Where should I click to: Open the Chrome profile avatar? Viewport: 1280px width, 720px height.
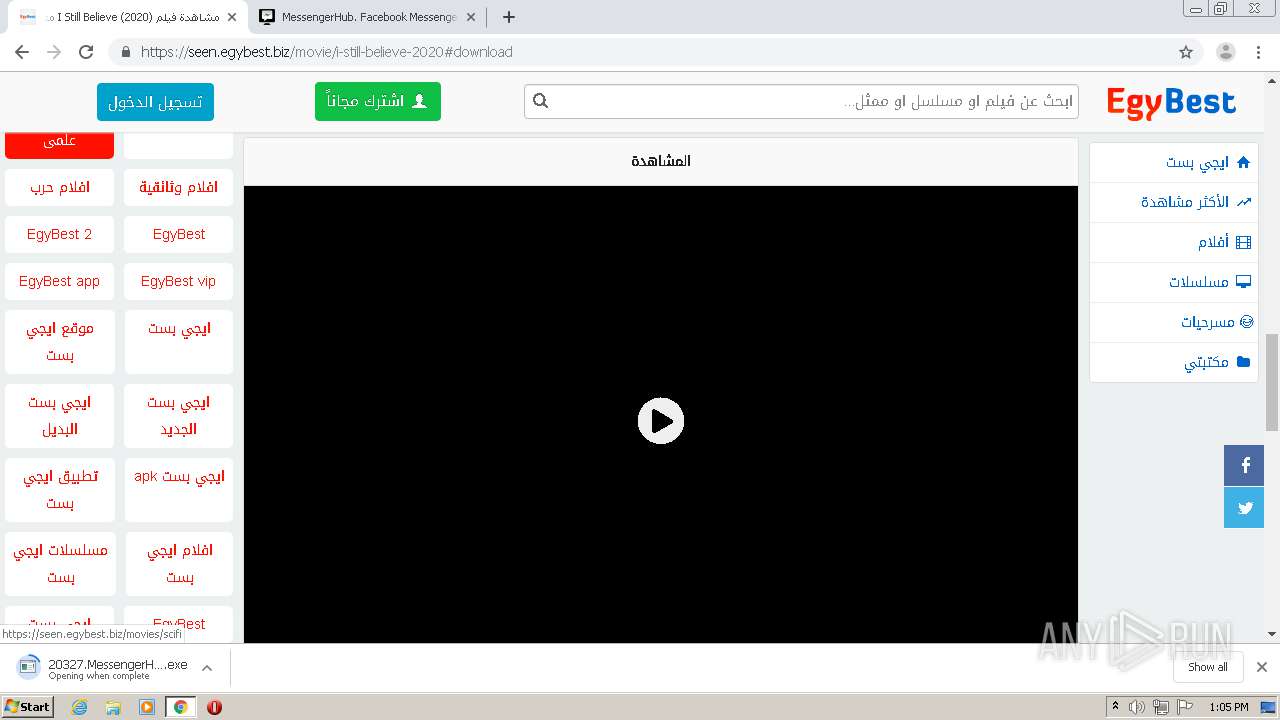click(1226, 52)
